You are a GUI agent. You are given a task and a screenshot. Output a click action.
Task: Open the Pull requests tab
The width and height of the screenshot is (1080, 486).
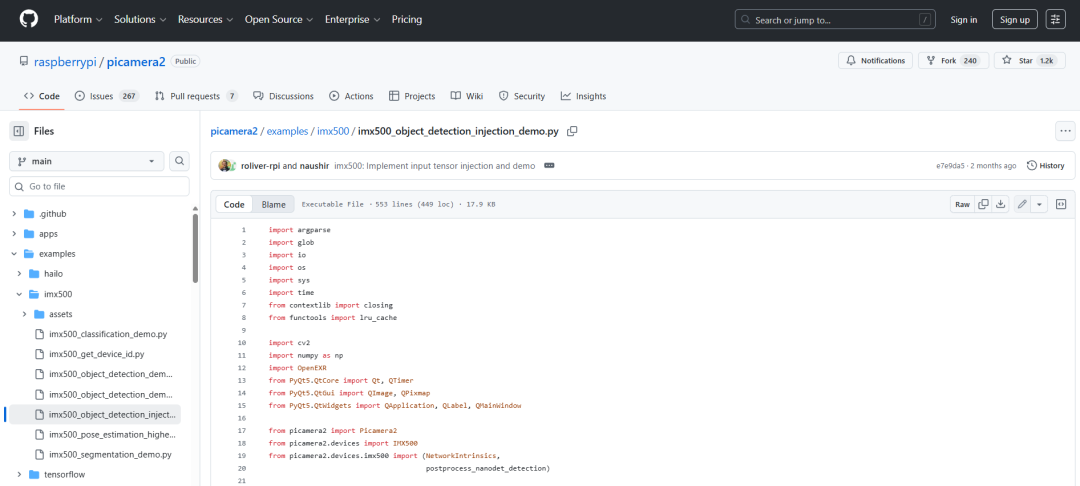(196, 96)
